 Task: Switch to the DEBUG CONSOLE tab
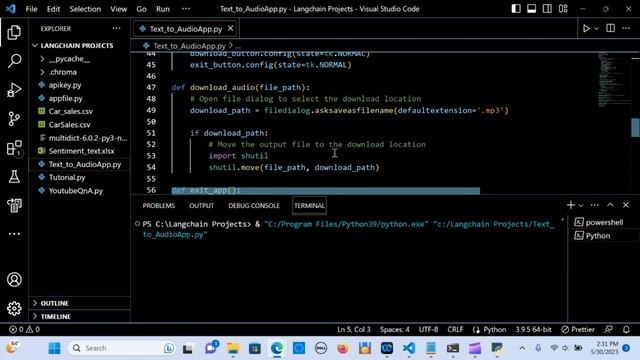pos(254,205)
